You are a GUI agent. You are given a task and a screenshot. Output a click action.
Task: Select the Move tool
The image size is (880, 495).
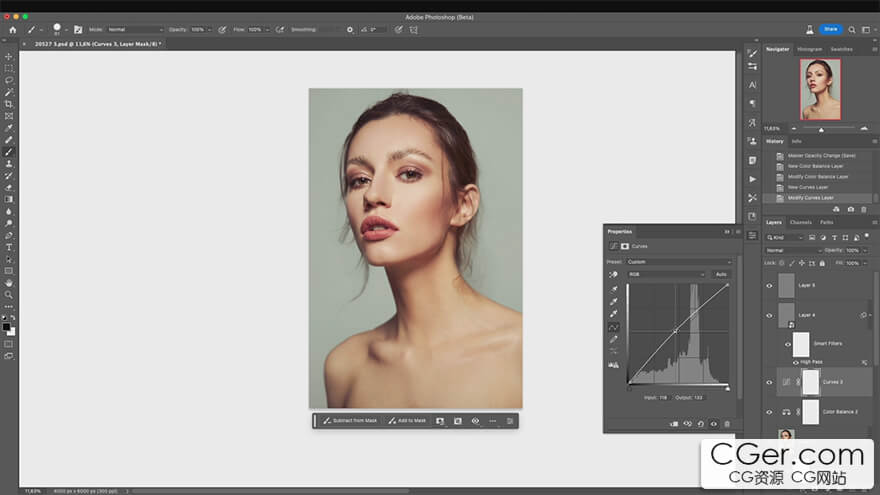(9, 56)
